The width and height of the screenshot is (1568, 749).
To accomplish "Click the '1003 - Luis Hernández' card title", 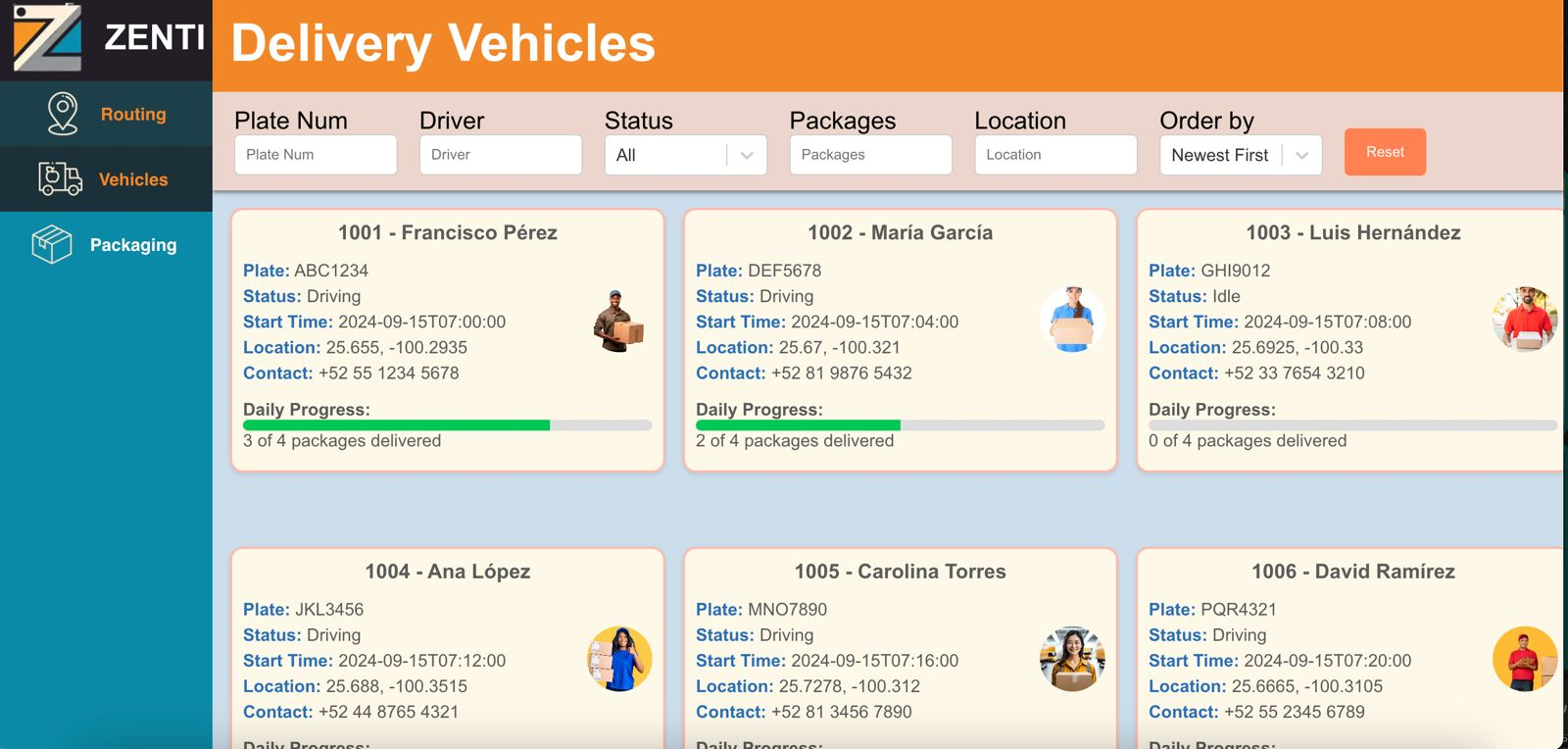I will pyautogui.click(x=1353, y=232).
